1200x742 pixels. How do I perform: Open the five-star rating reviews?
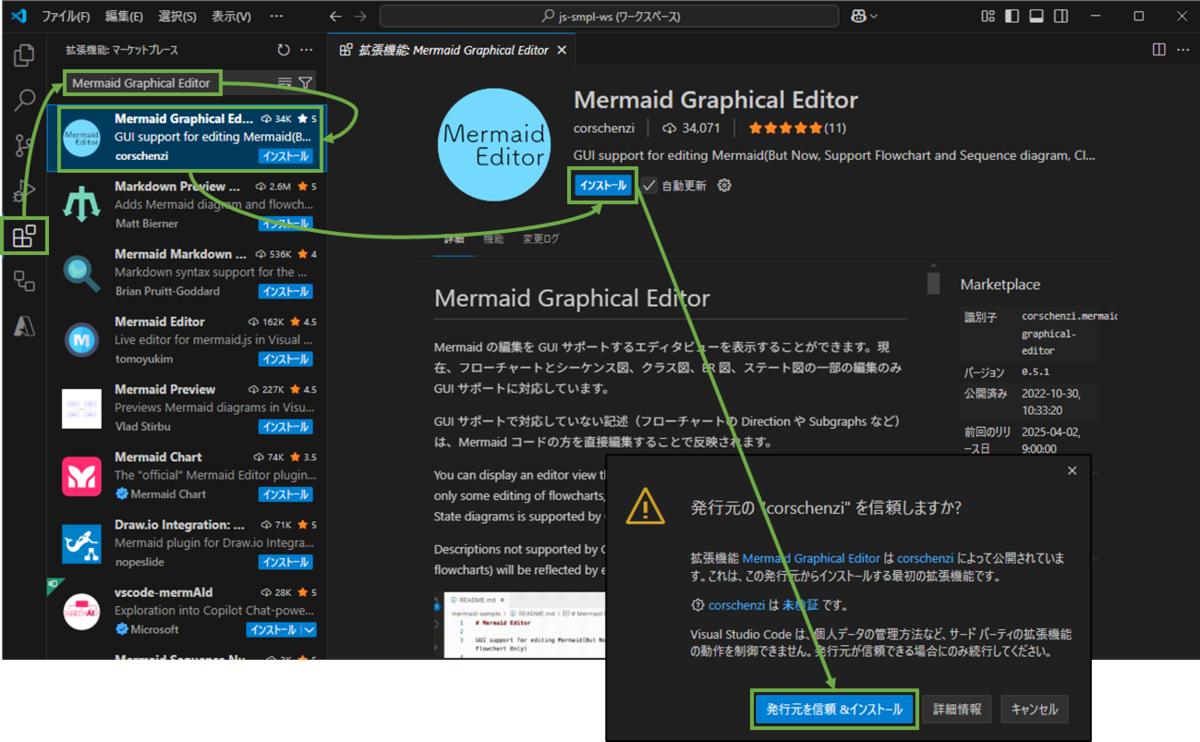796,128
